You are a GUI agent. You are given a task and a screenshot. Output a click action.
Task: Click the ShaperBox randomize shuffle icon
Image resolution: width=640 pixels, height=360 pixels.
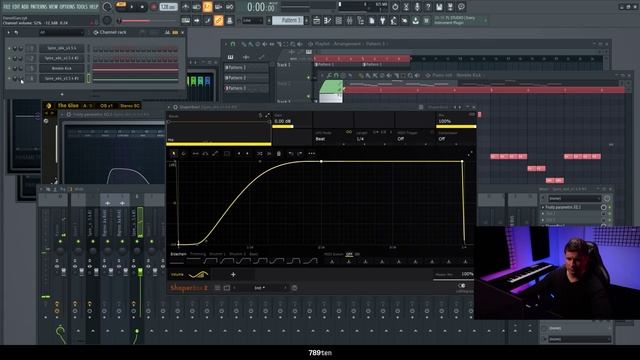click(x=259, y=153)
